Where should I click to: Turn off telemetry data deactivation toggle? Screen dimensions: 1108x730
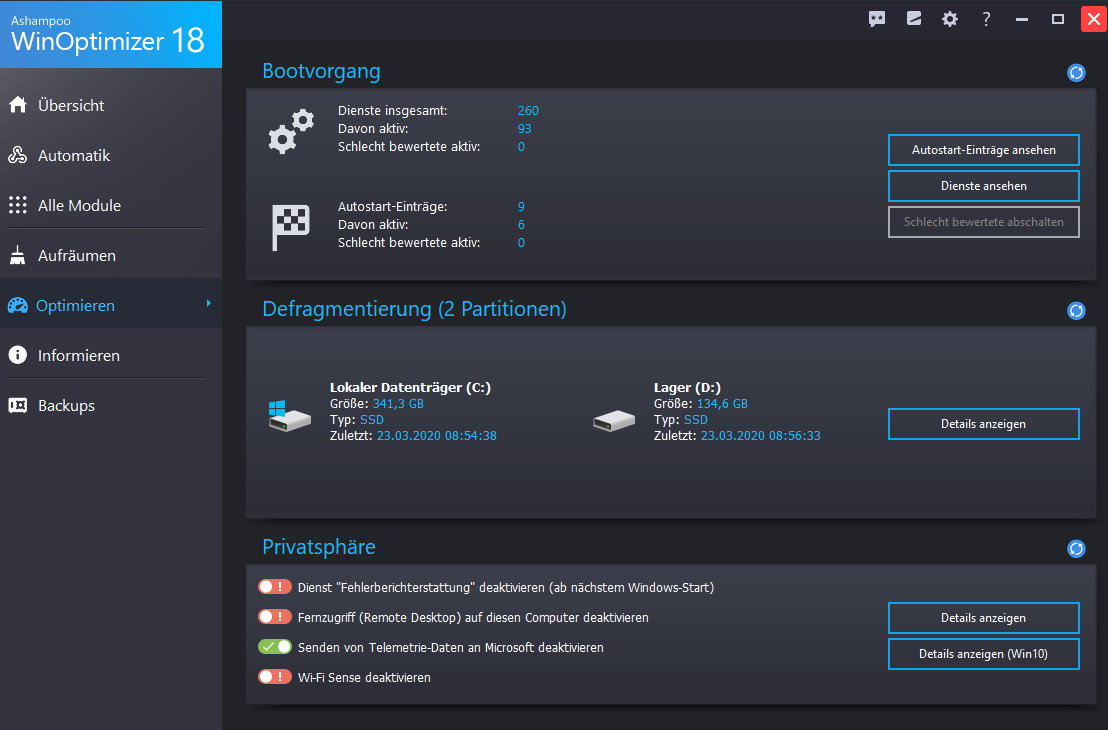(x=275, y=647)
